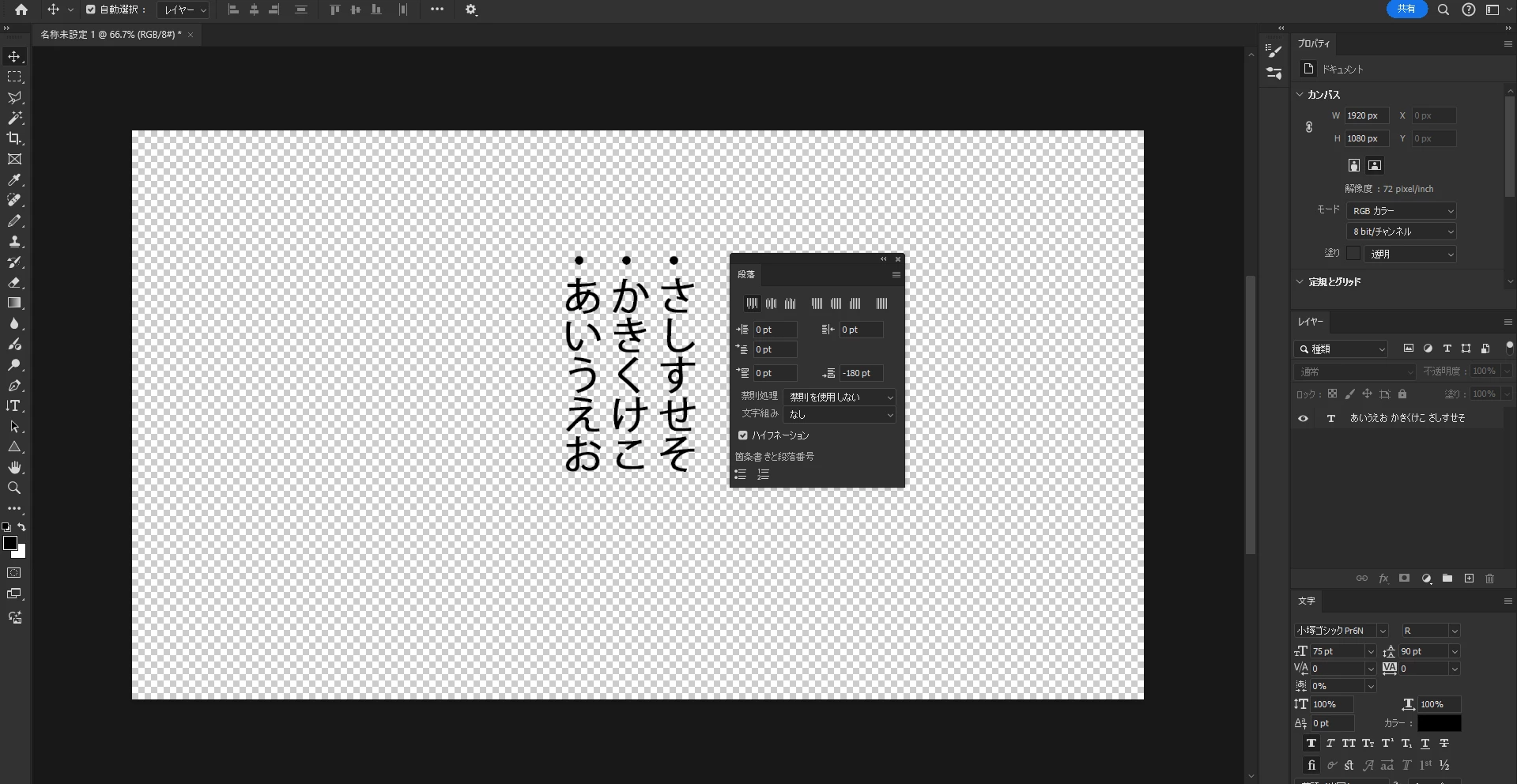Click the -180 pt spacing field

point(862,373)
